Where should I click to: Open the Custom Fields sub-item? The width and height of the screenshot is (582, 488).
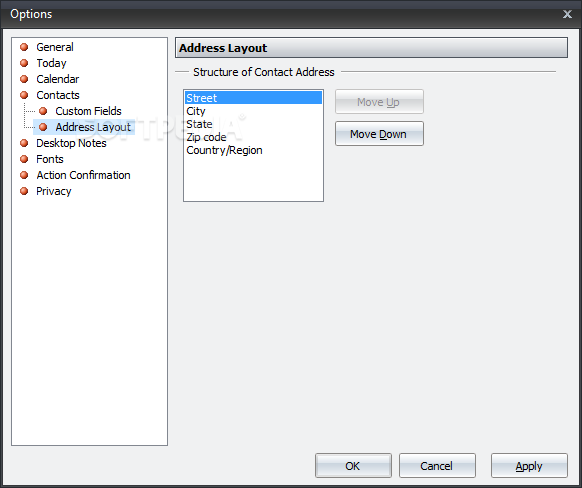tap(88, 111)
